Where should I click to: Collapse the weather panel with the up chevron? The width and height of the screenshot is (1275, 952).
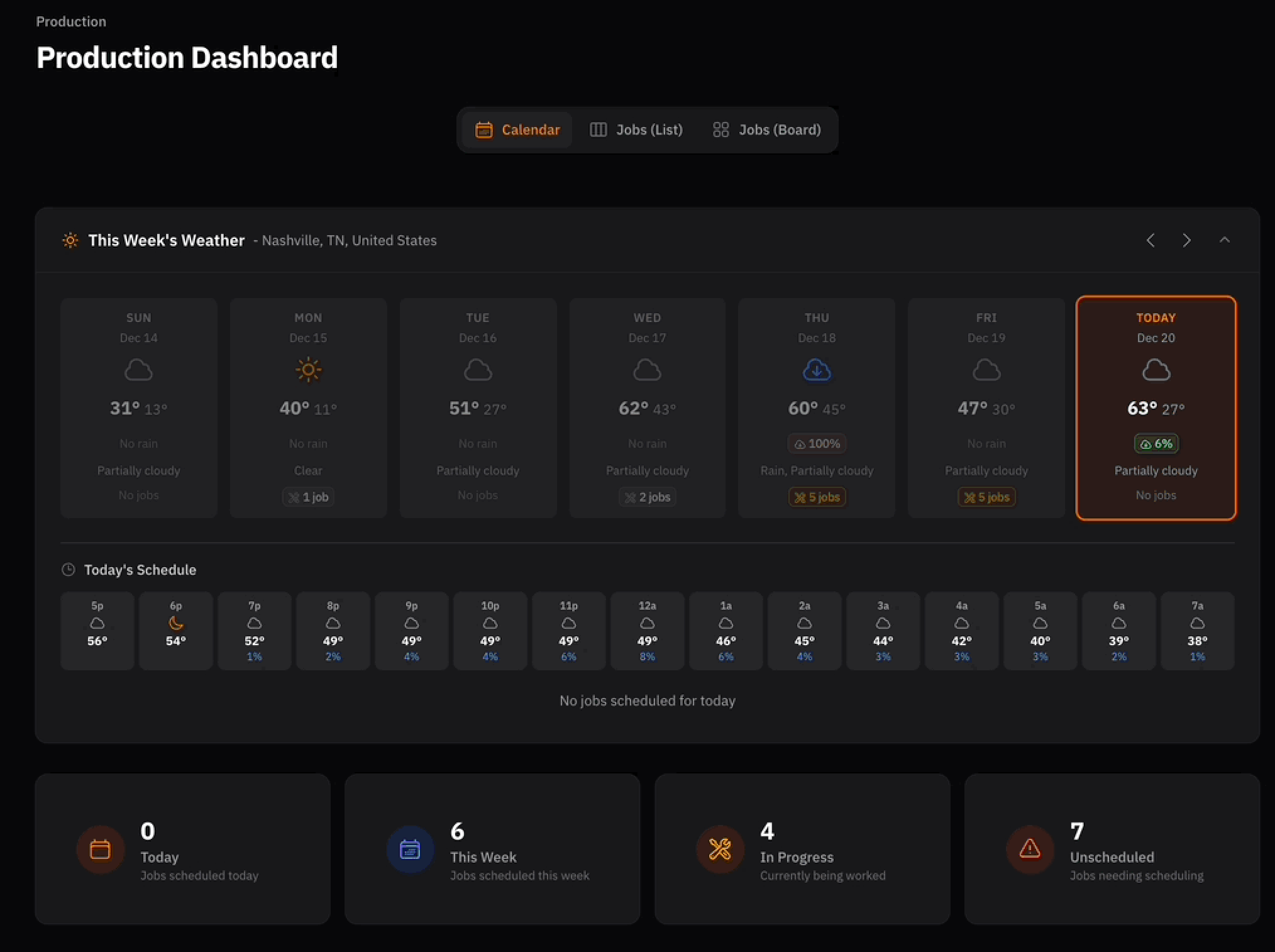1225,240
